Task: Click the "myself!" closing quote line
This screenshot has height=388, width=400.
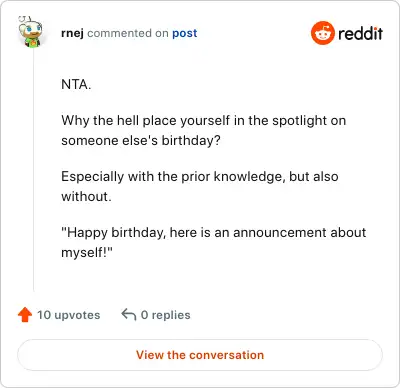Action: click(87, 252)
